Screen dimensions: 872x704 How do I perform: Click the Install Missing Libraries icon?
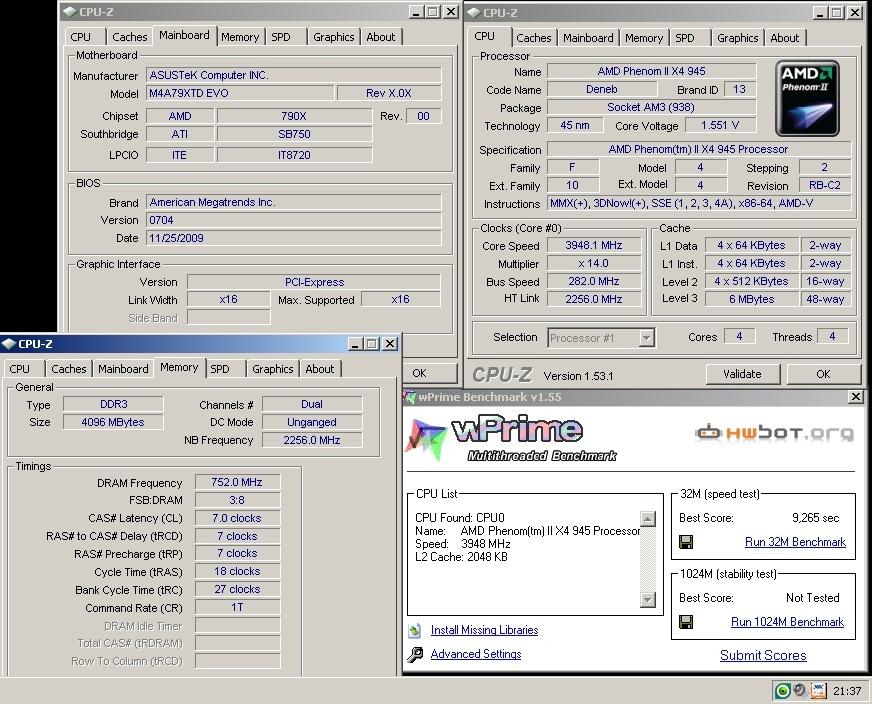coord(415,631)
